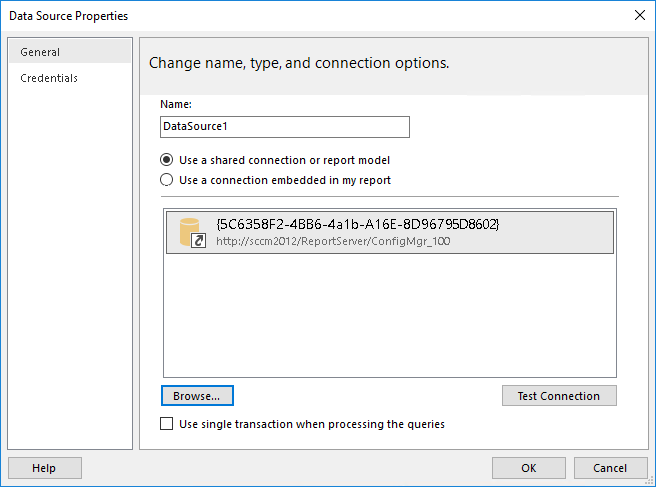
Task: Cancel the data source changes
Action: tap(610, 468)
